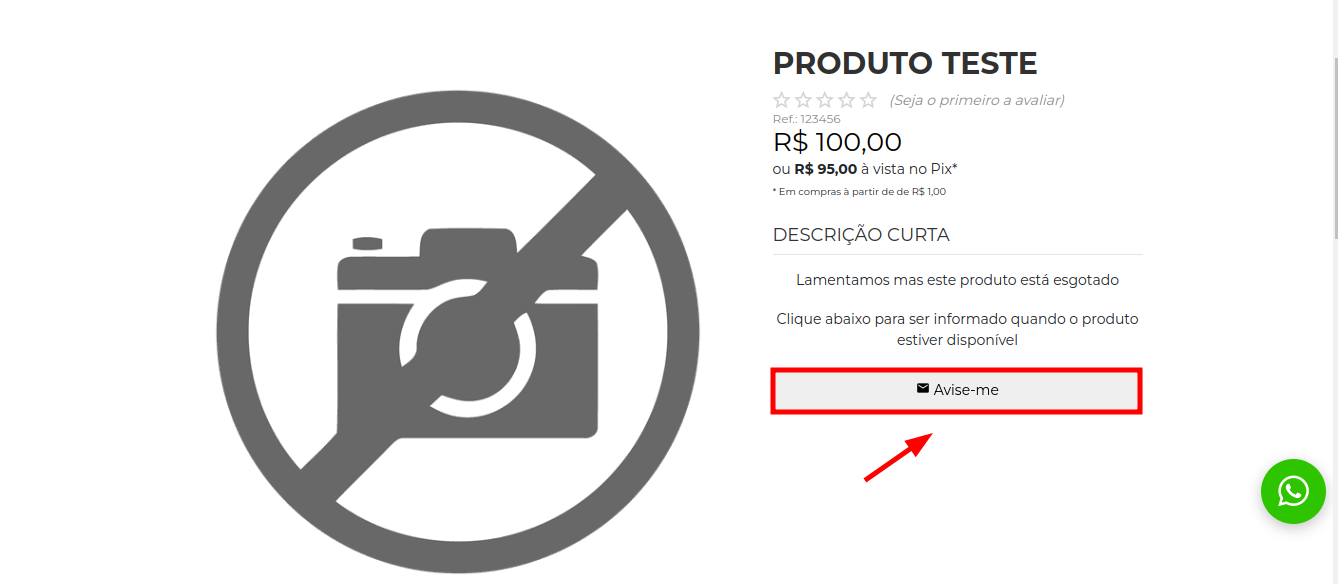Viewport: 1338px width, 584px height.
Task: Click the red arrow pointing to Avise-me
Action: point(898,457)
